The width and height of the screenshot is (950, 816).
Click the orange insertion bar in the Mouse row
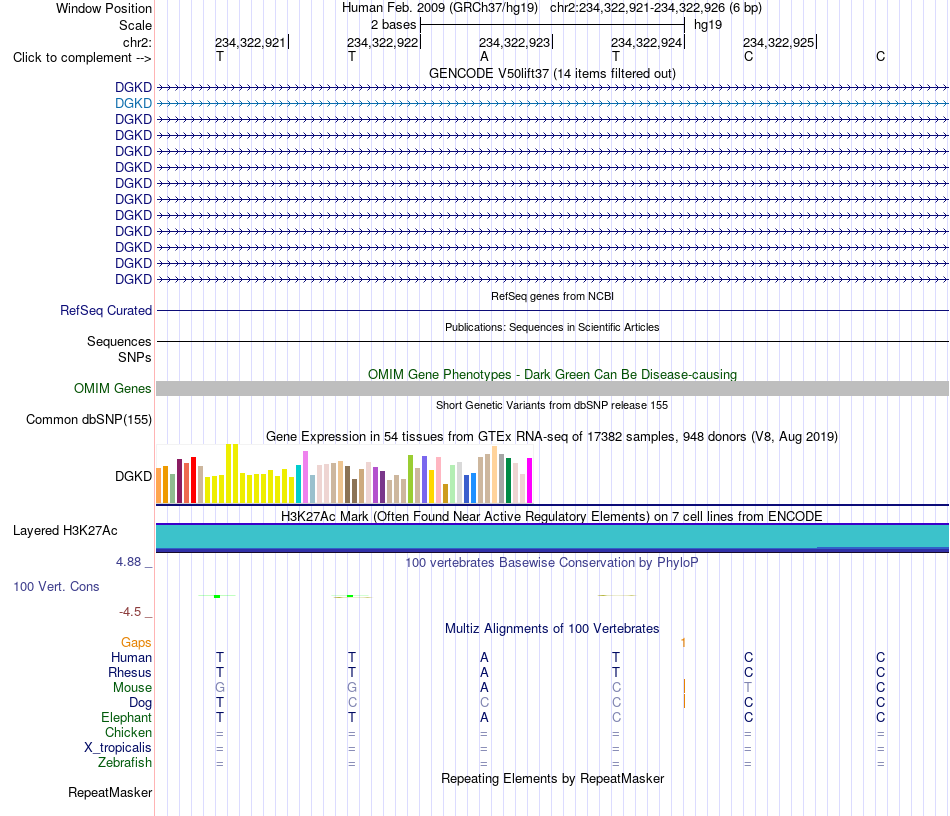pos(685,686)
